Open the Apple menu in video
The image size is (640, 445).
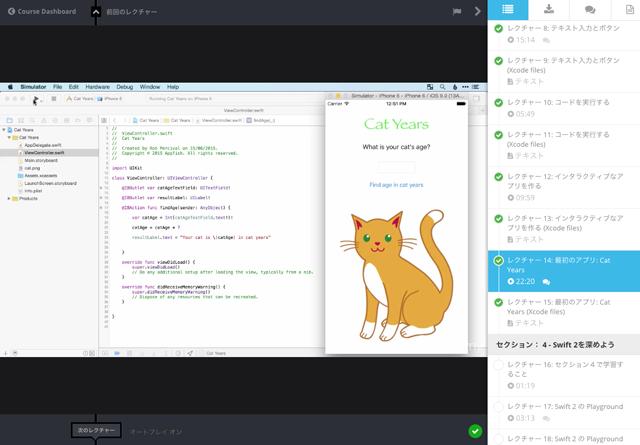(x=10, y=87)
